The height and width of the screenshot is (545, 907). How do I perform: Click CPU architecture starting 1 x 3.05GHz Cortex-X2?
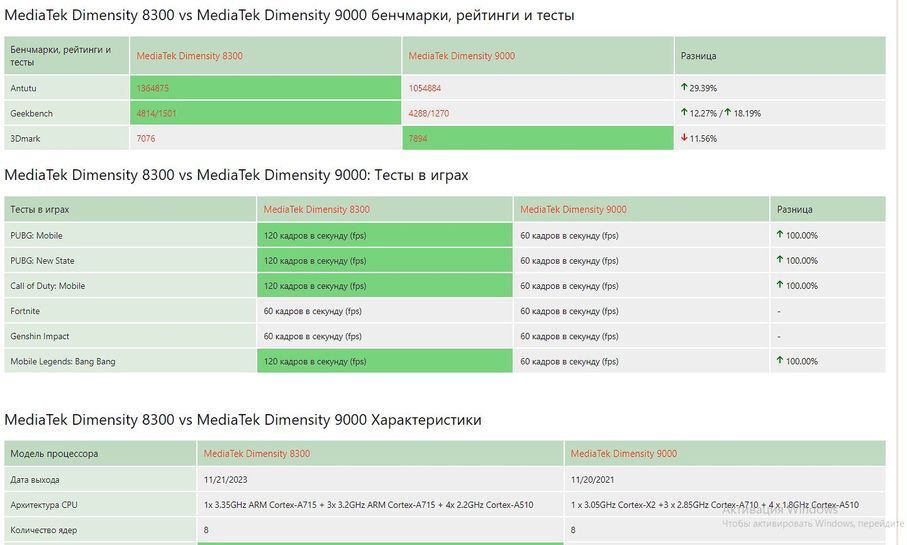[714, 505]
